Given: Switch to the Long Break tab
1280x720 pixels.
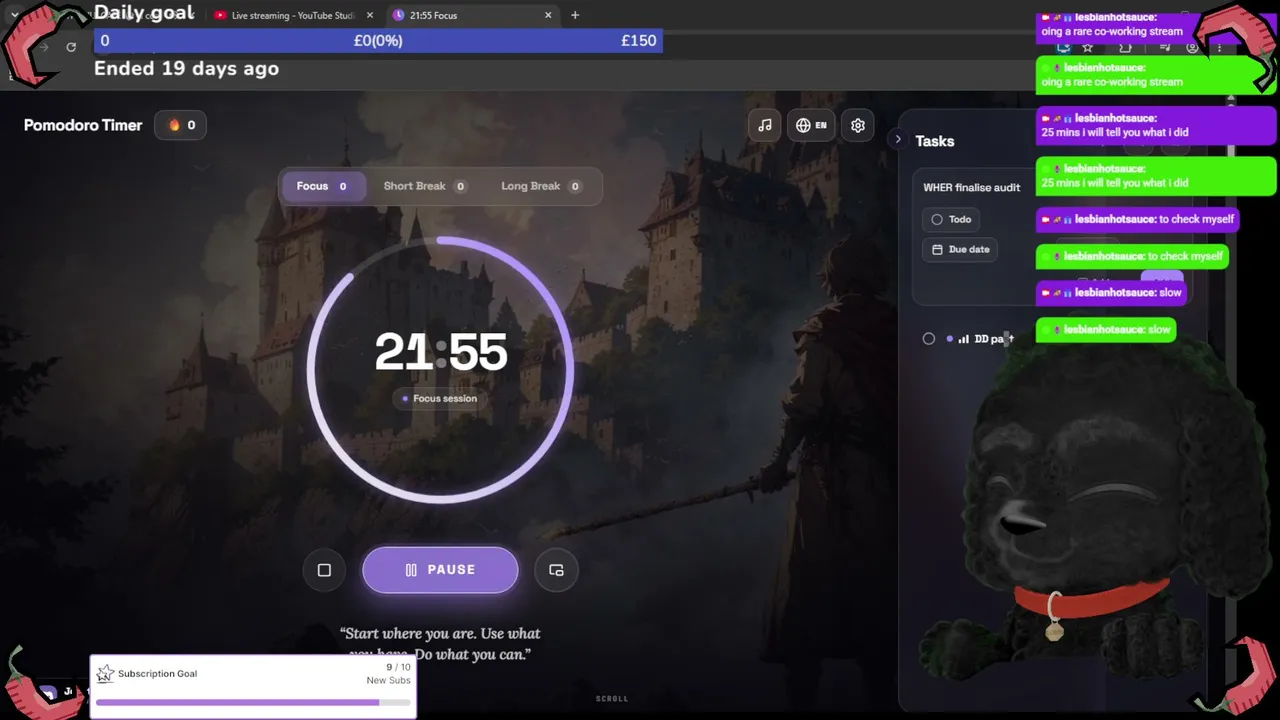Looking at the screenshot, I should click(x=542, y=186).
